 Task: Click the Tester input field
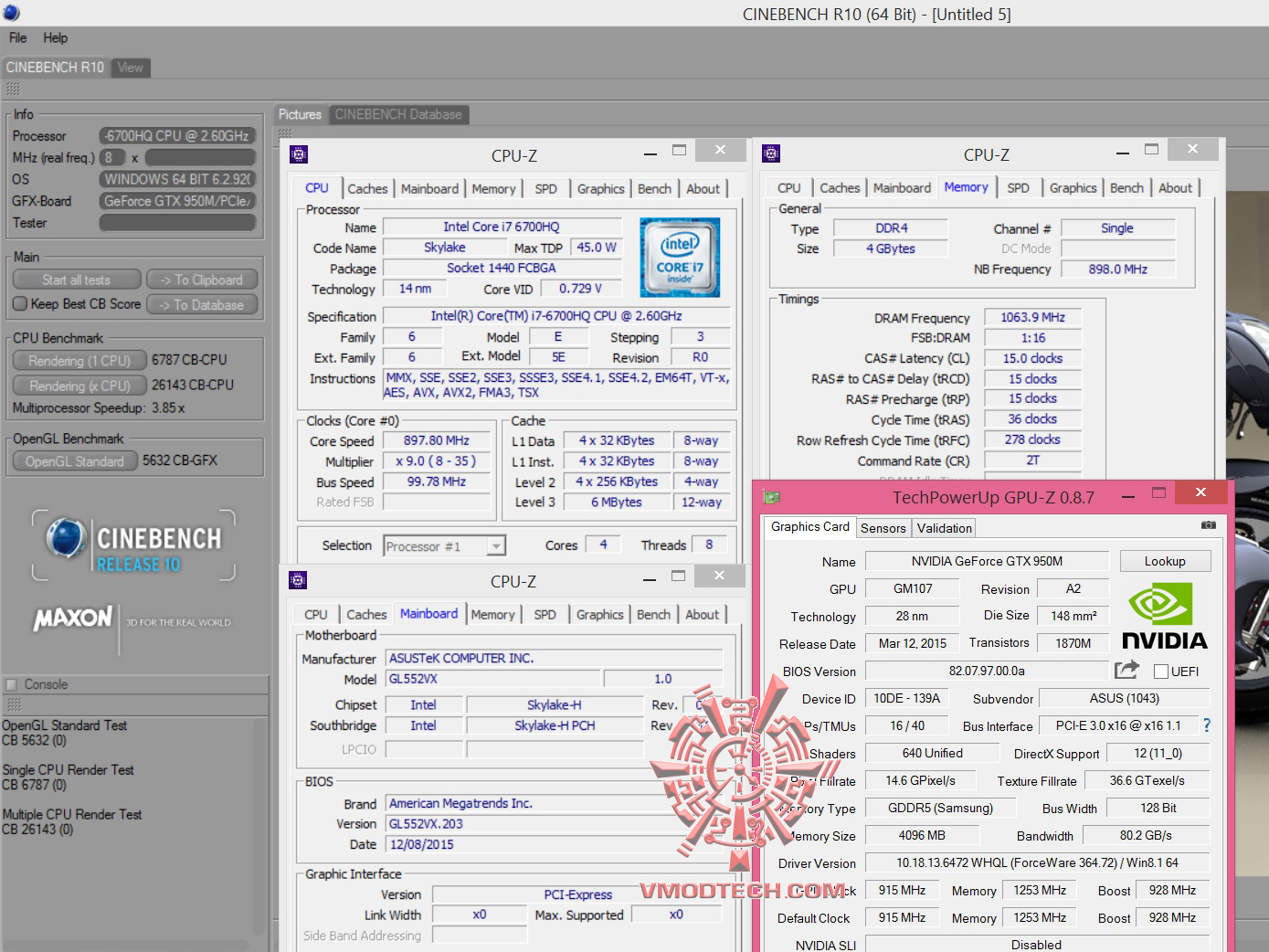[x=177, y=223]
